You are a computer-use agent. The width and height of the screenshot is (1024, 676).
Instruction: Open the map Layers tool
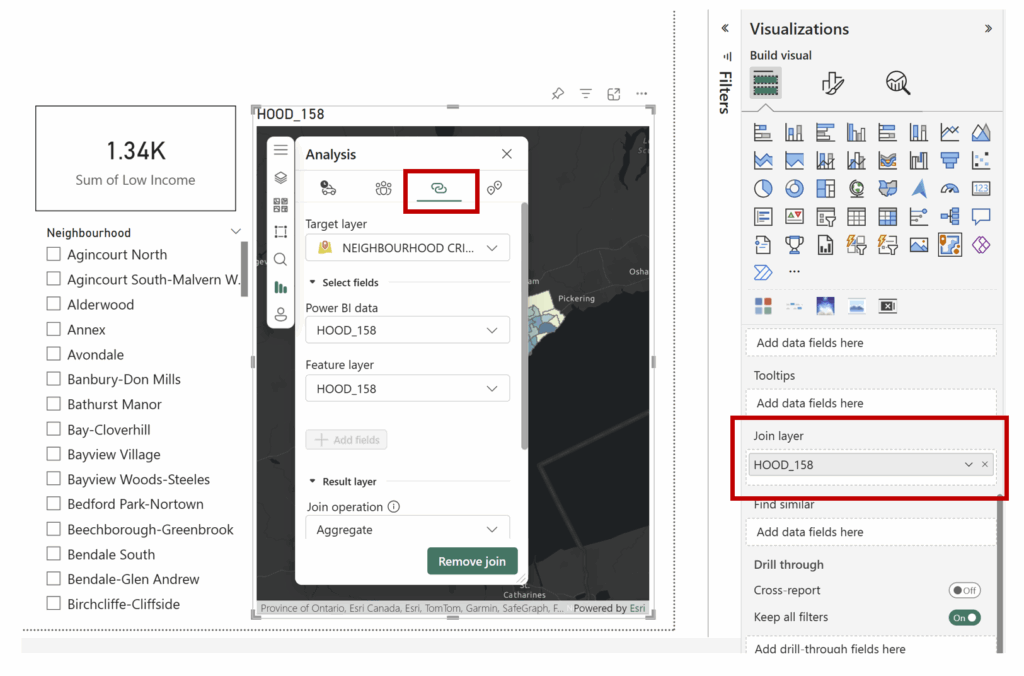[281, 178]
